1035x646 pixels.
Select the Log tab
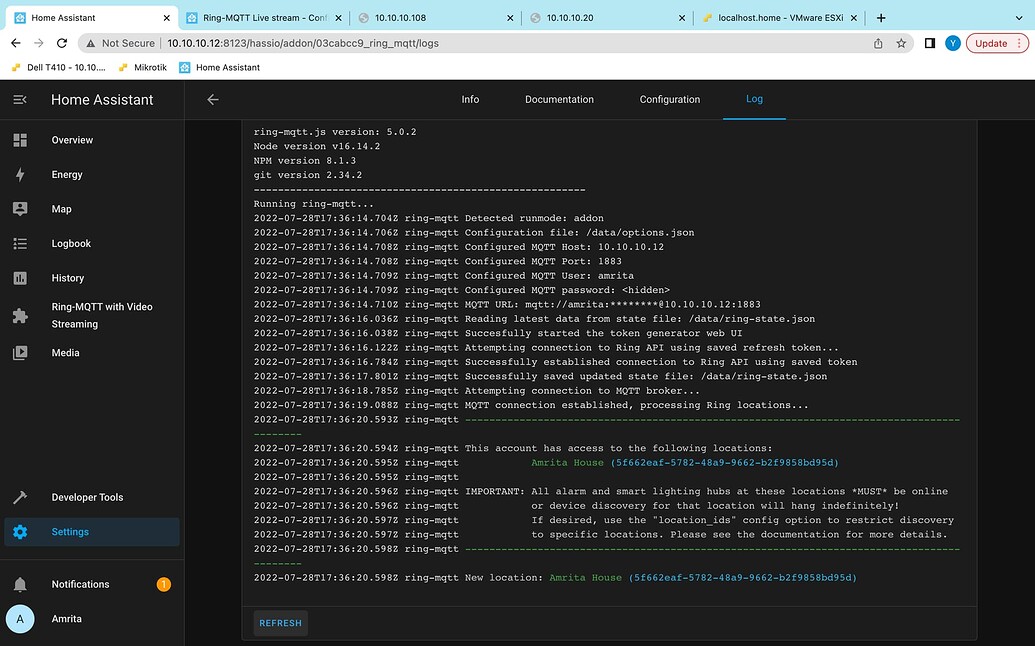[x=754, y=99]
